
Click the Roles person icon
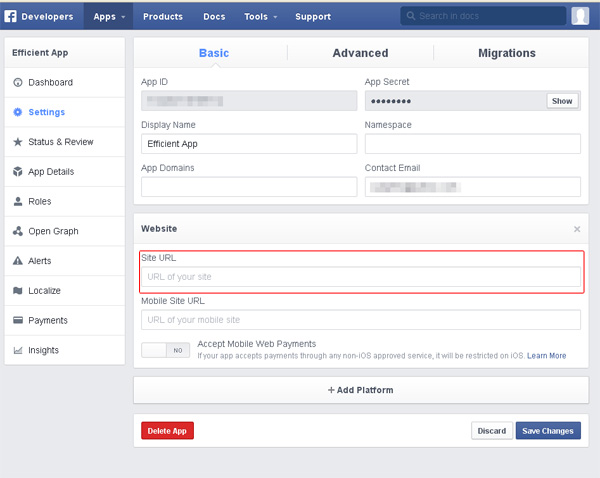click(x=18, y=201)
